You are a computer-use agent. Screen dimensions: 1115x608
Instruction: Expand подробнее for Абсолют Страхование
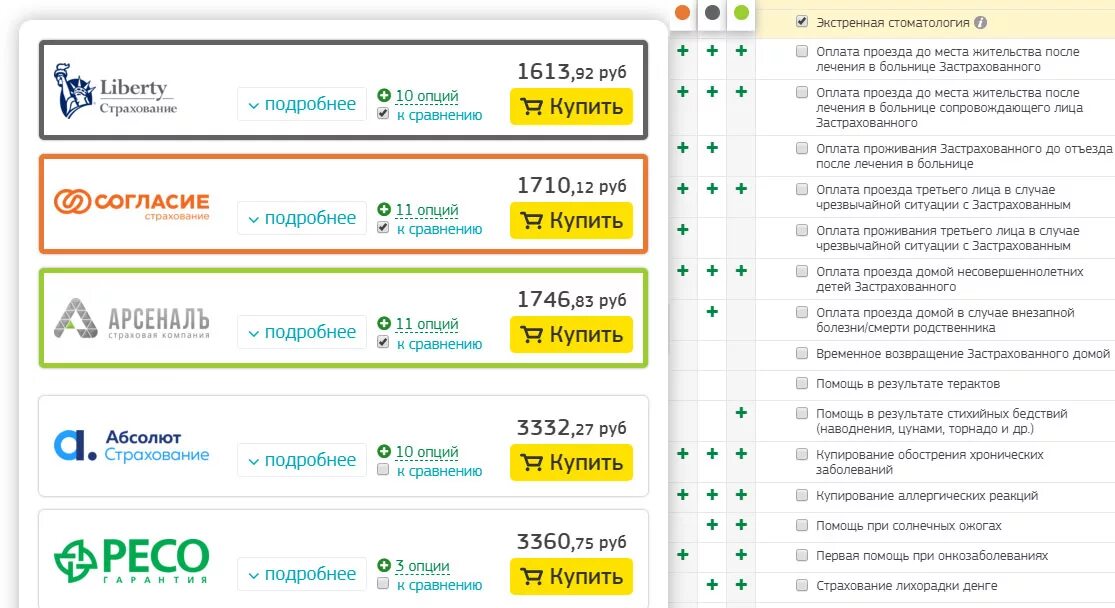302,460
